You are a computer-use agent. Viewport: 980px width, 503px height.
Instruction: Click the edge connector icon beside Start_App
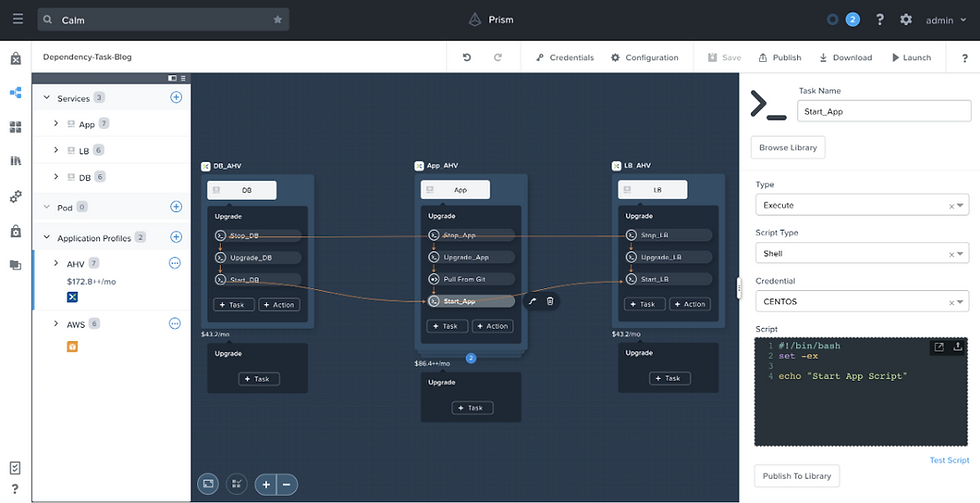coord(532,301)
